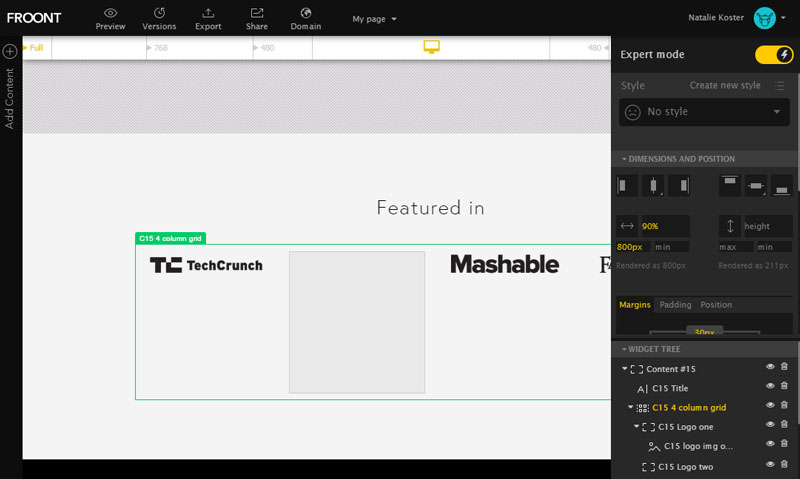This screenshot has height=479, width=800.
Task: Click the FROONT logo
Action: (34, 18)
